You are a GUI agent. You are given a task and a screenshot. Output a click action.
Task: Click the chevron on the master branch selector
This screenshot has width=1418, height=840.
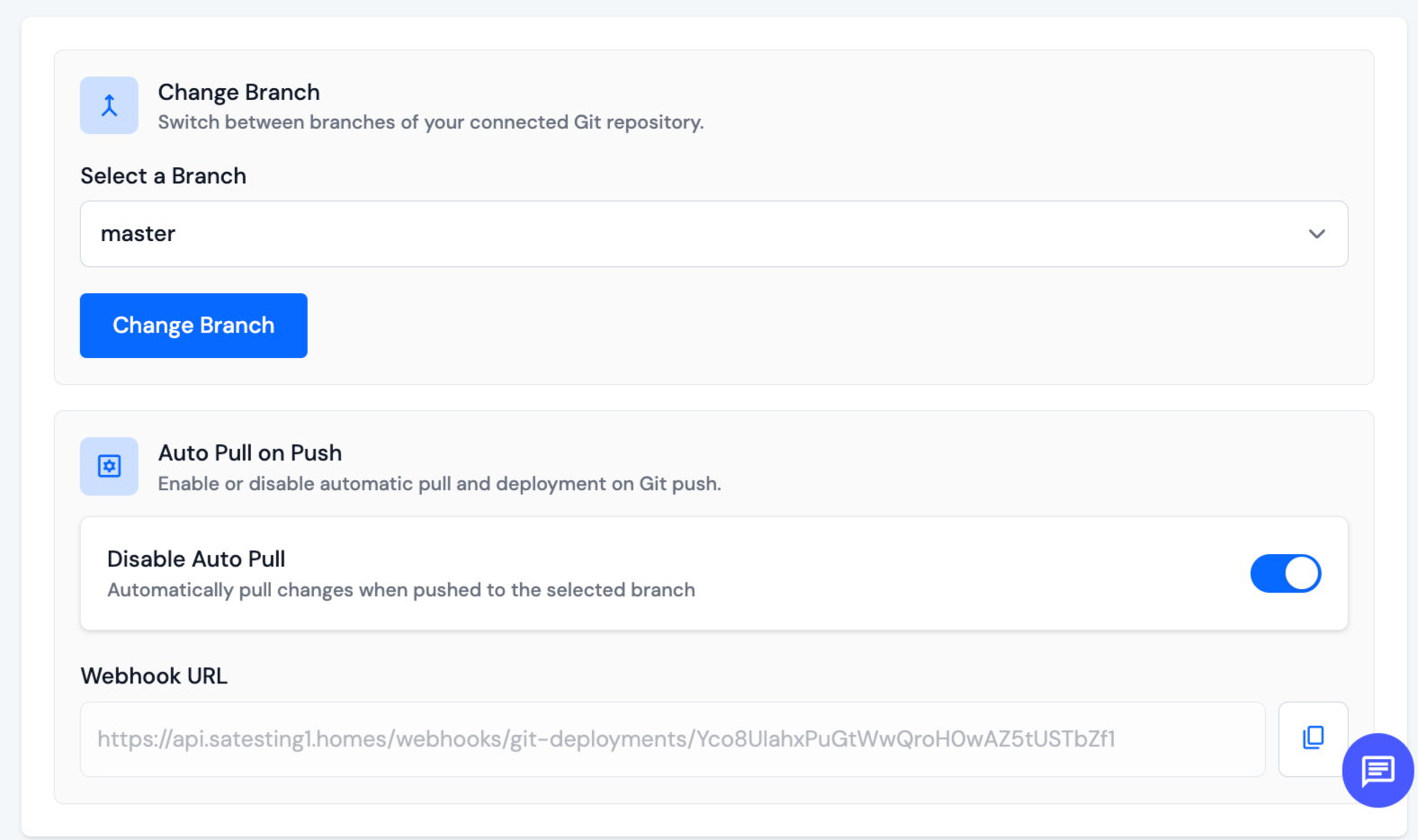[x=1316, y=234]
